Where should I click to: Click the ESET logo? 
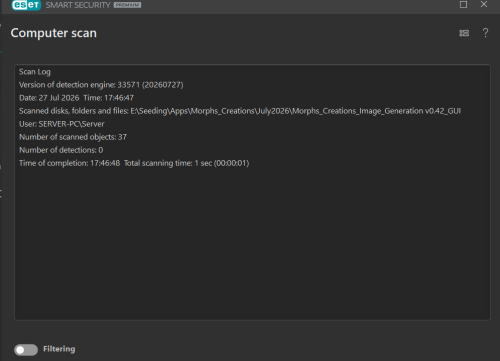[26, 5]
